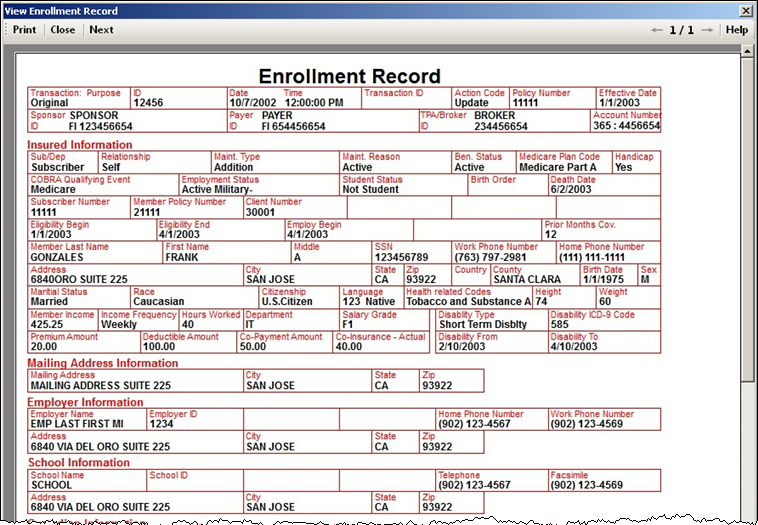Click MAILING ADDRESS SUITE 225 value
The image size is (758, 525).
tap(101, 386)
